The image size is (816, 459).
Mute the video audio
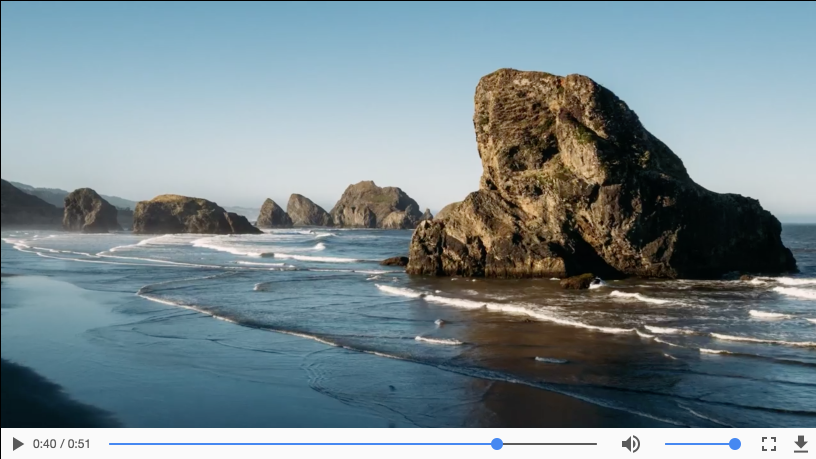click(x=631, y=444)
